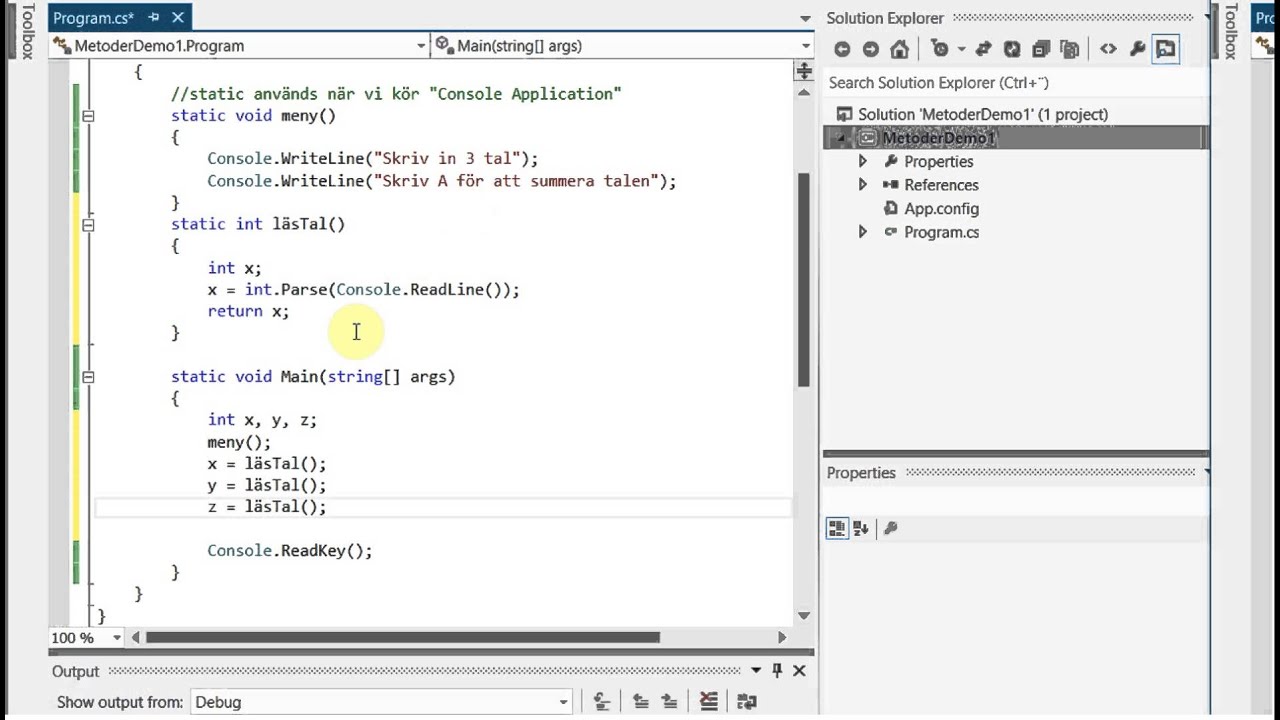Click Alphabetical sort icon in Properties panel

(x=860, y=528)
